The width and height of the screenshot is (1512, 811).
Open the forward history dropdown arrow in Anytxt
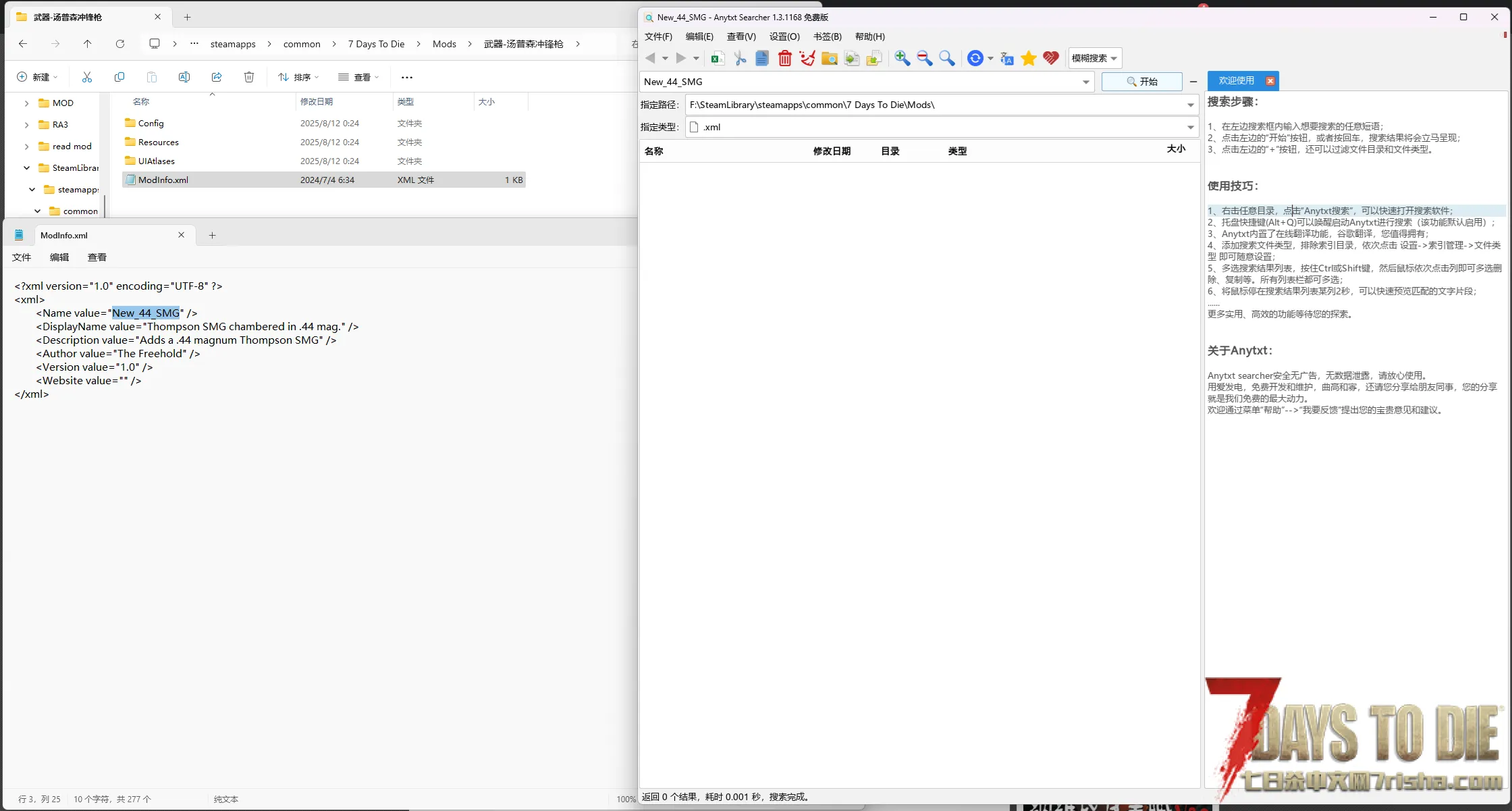696,59
